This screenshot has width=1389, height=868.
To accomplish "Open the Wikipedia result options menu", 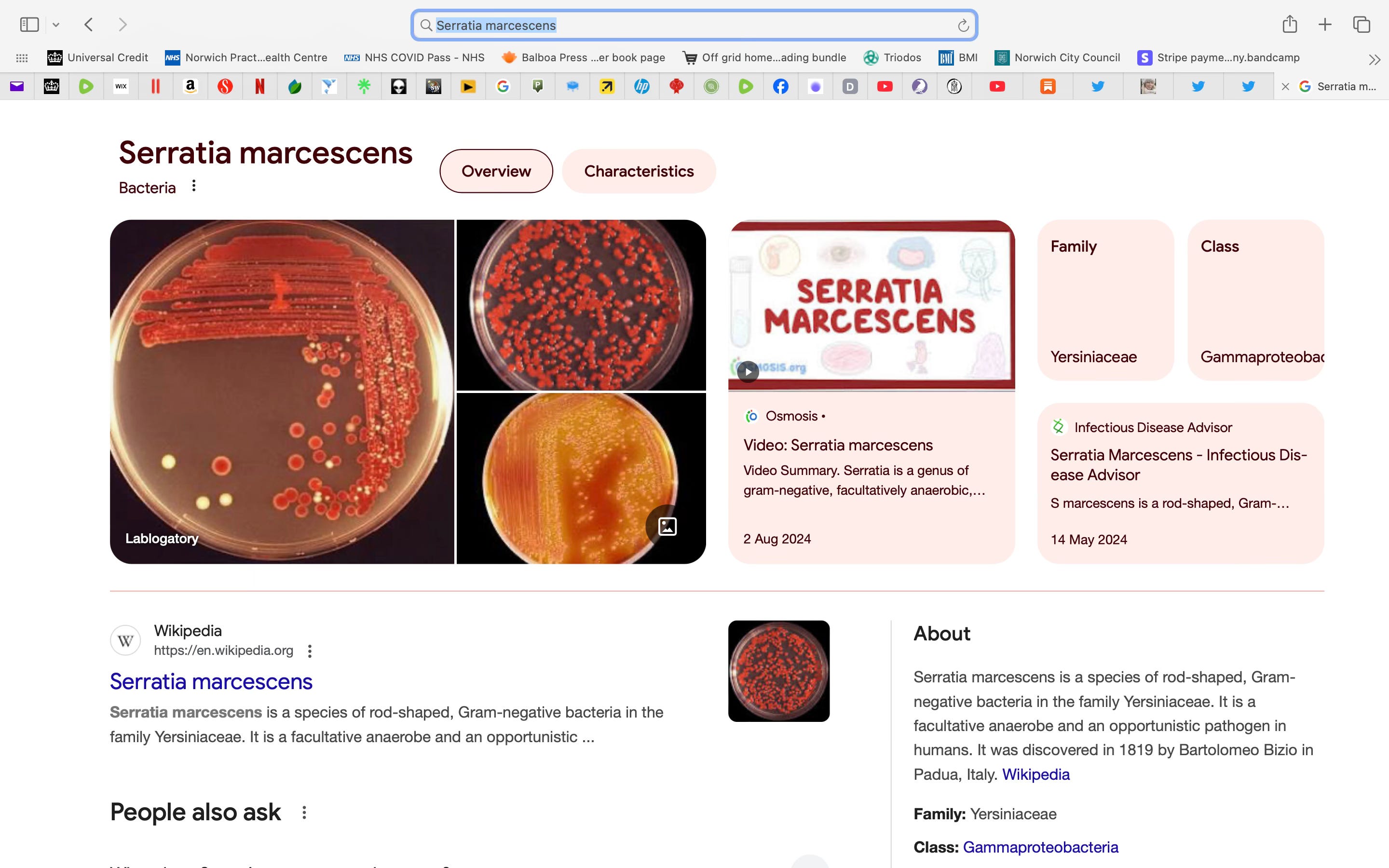I will (x=310, y=651).
